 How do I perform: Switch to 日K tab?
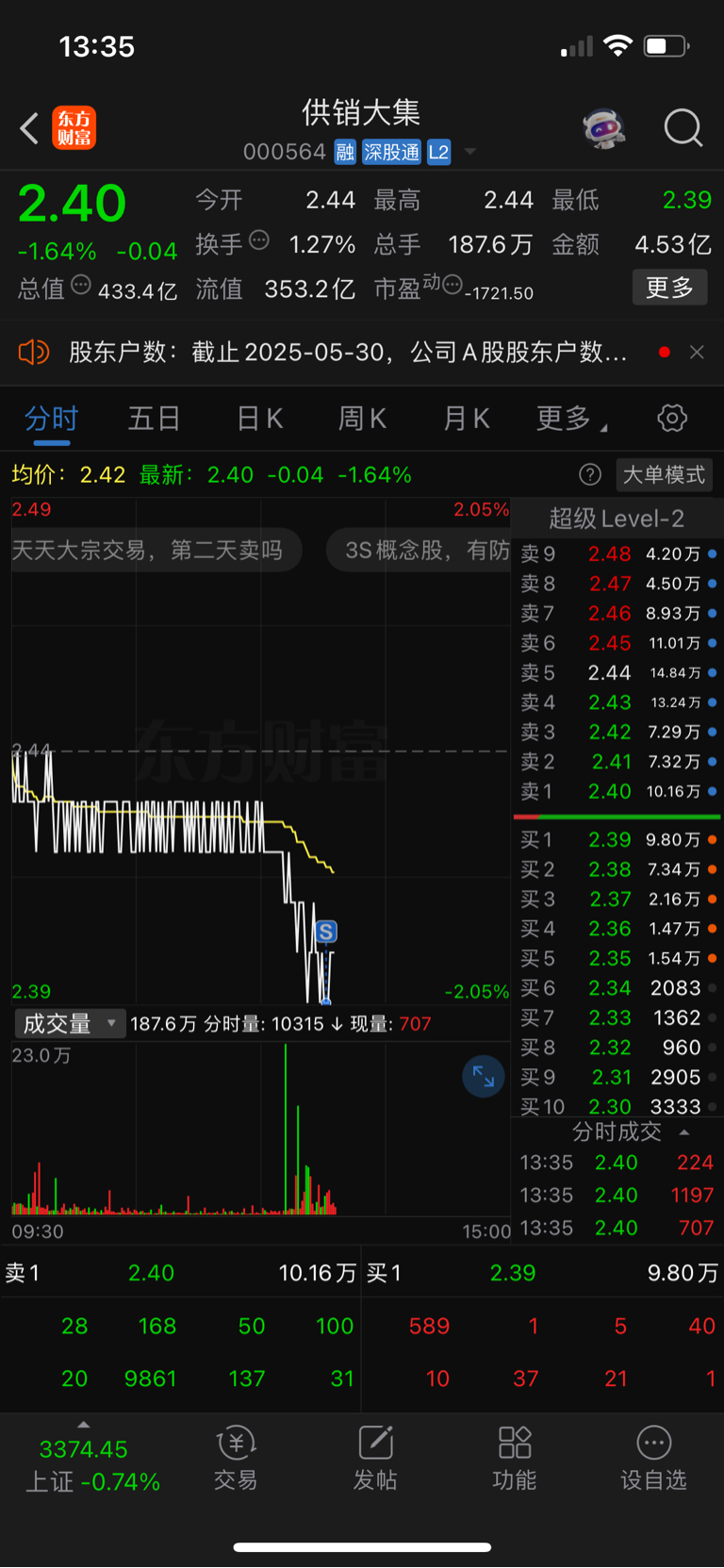tap(259, 418)
